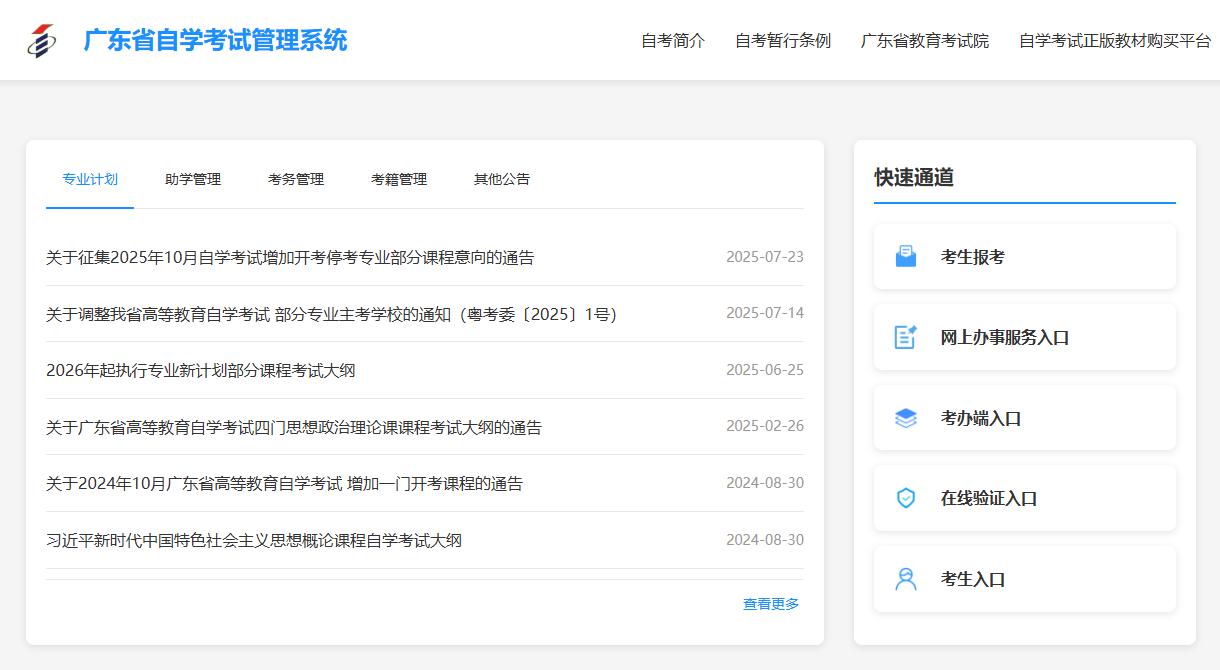
Task: Open the 习近平新时代 course syllabus announcement
Action: point(254,541)
